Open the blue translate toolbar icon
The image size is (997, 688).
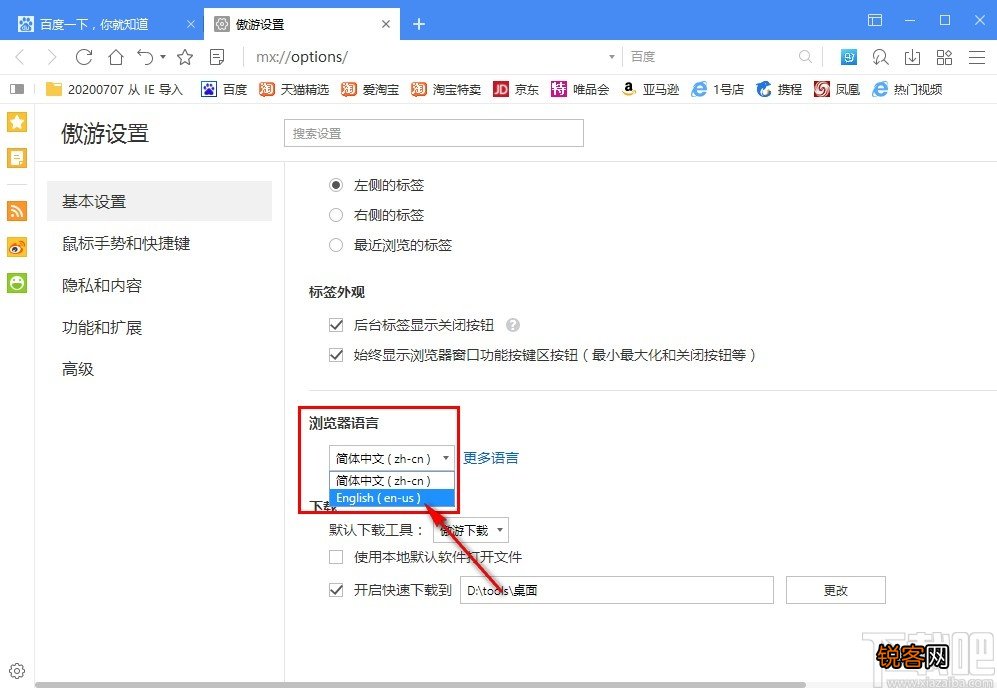tap(849, 57)
